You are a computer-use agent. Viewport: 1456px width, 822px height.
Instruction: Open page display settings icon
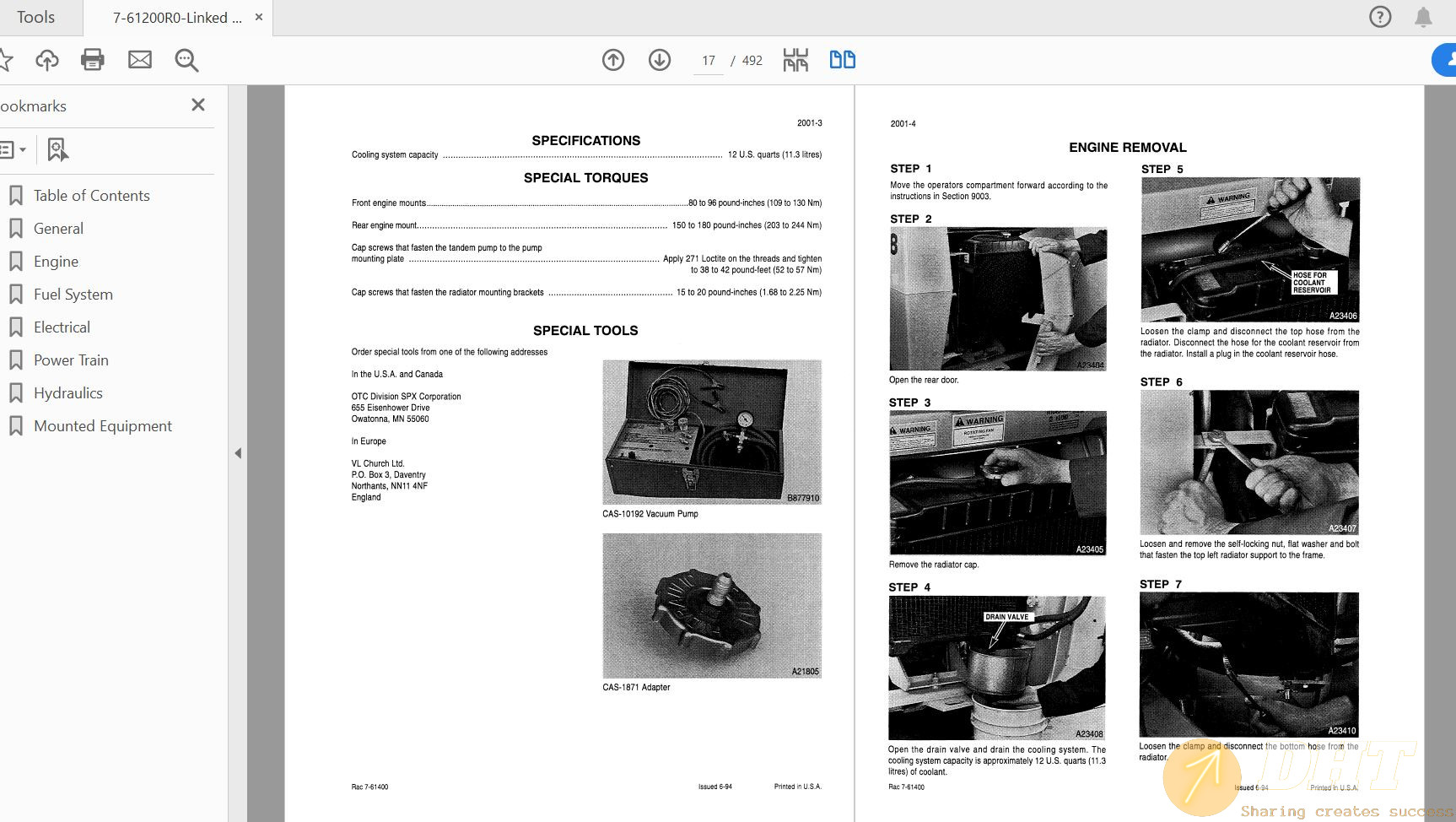coord(795,60)
